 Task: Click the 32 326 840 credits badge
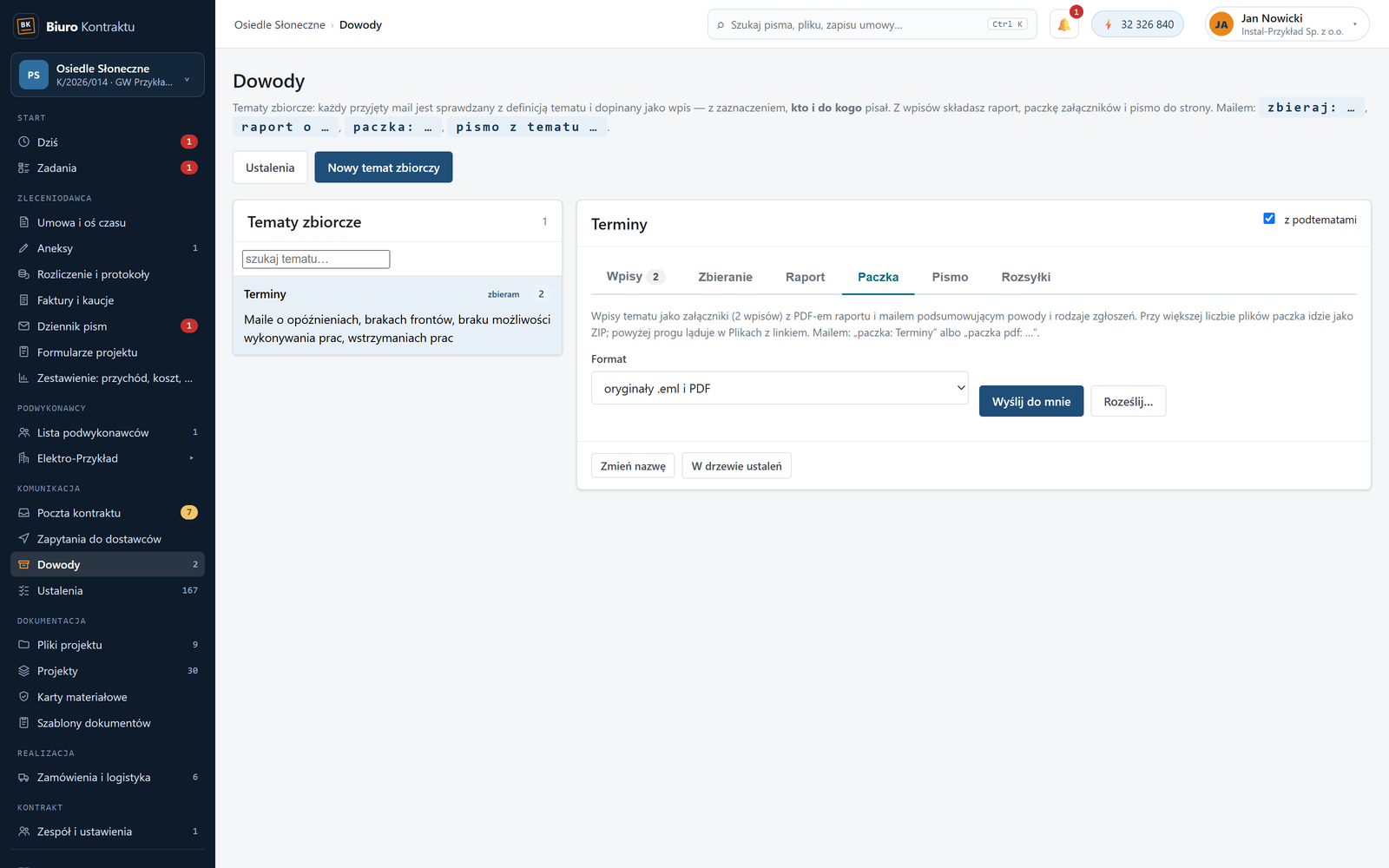pyautogui.click(x=1137, y=24)
